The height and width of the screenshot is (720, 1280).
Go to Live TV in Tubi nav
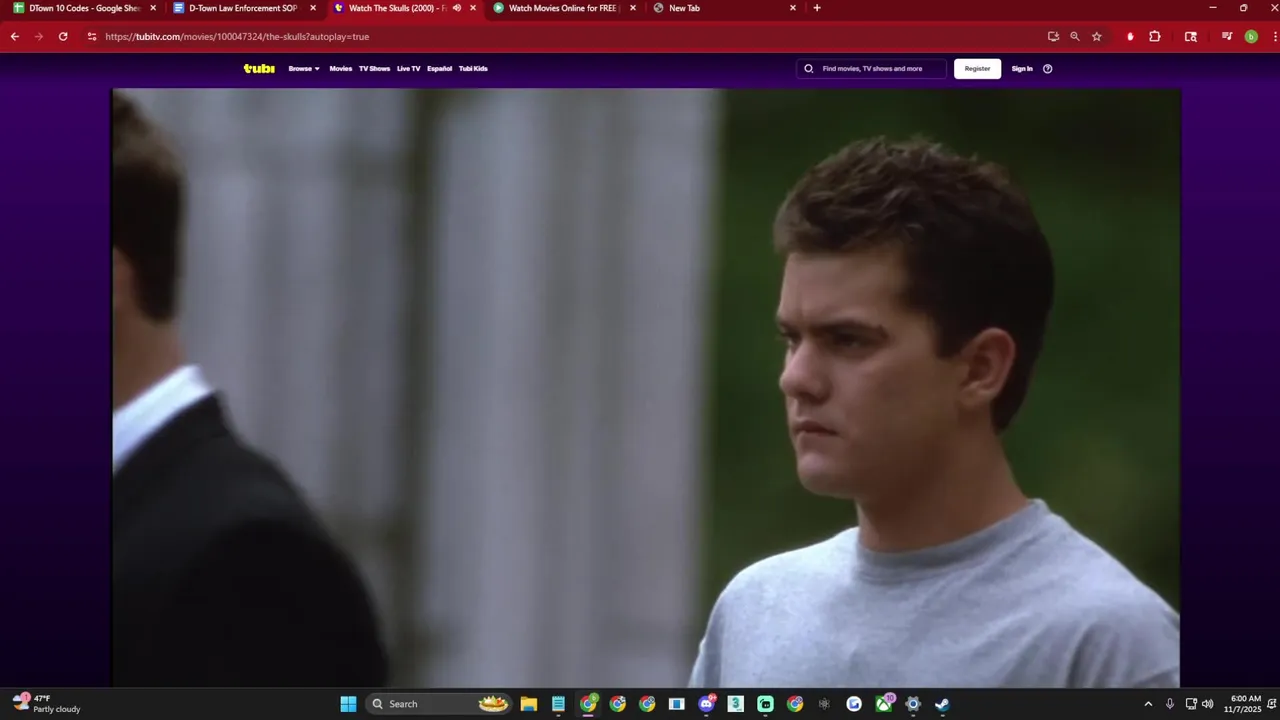(x=408, y=69)
